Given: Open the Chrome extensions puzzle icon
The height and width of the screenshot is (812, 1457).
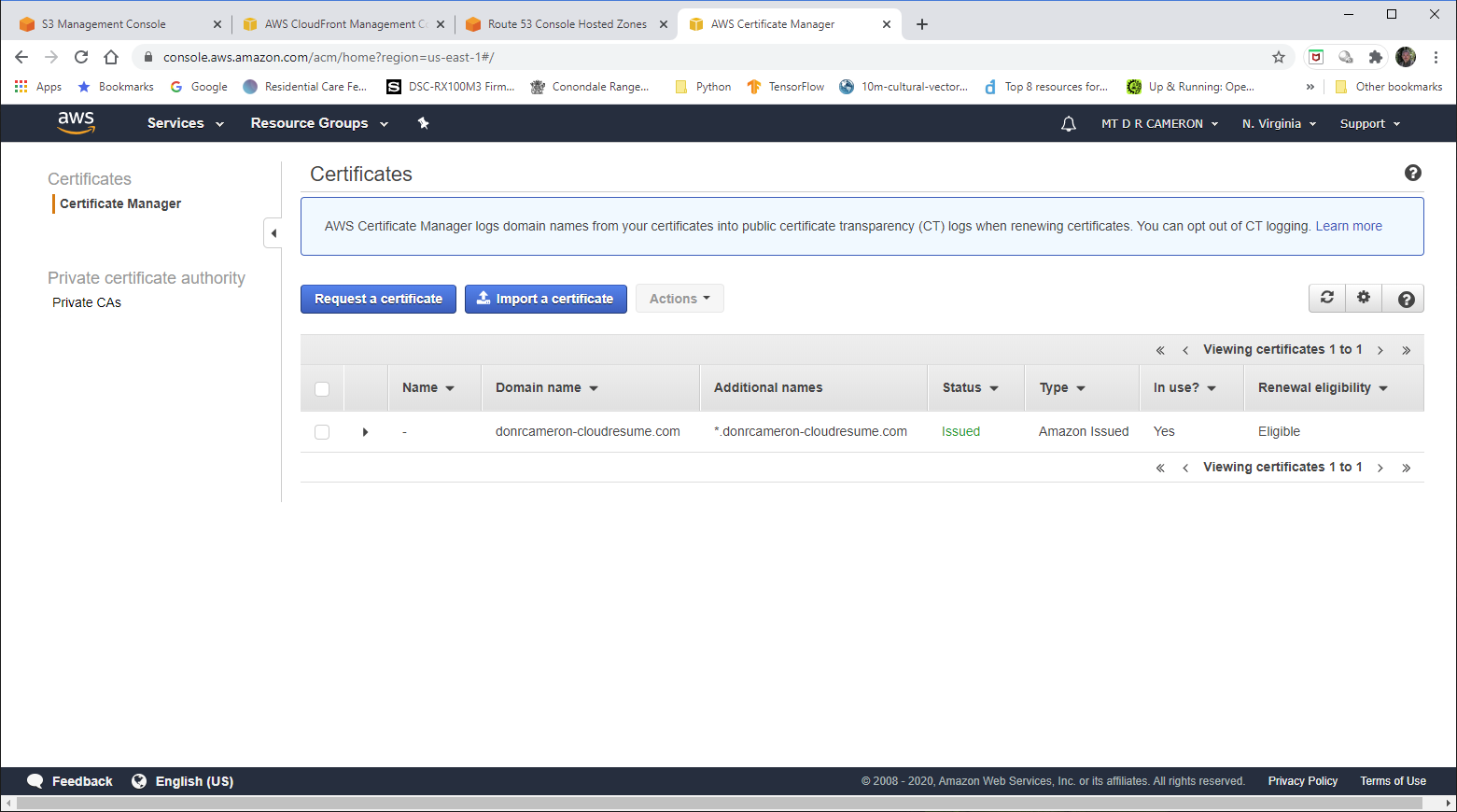Looking at the screenshot, I should (1375, 57).
